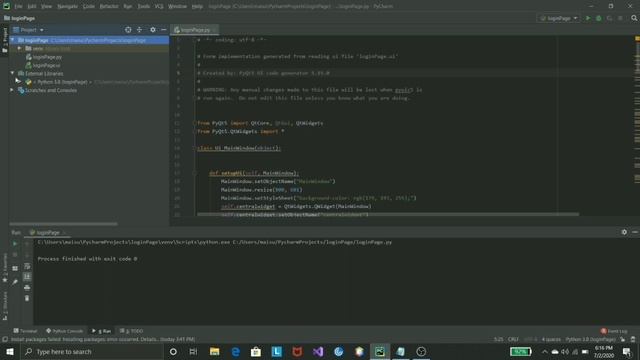Click the 4 spaces indent status
Viewport: 640px width, 360px height.
[551, 339]
